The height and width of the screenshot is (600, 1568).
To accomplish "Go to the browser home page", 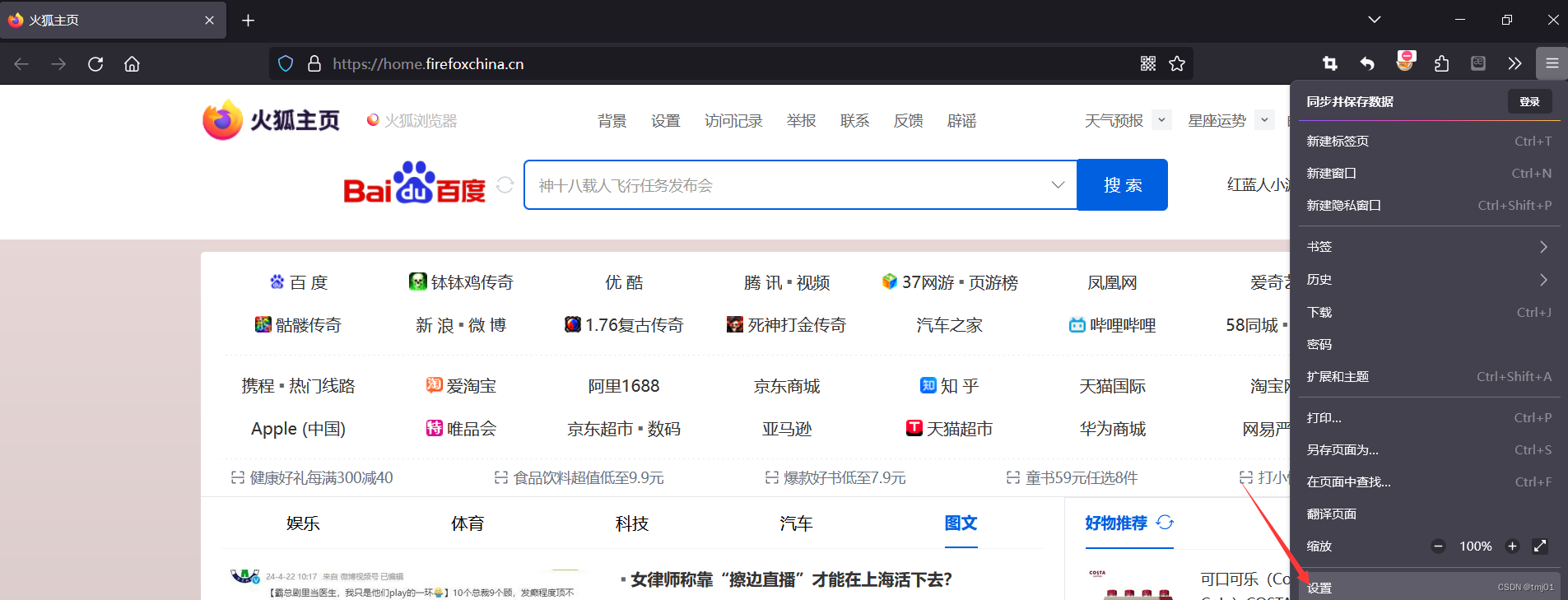I will click(x=132, y=64).
